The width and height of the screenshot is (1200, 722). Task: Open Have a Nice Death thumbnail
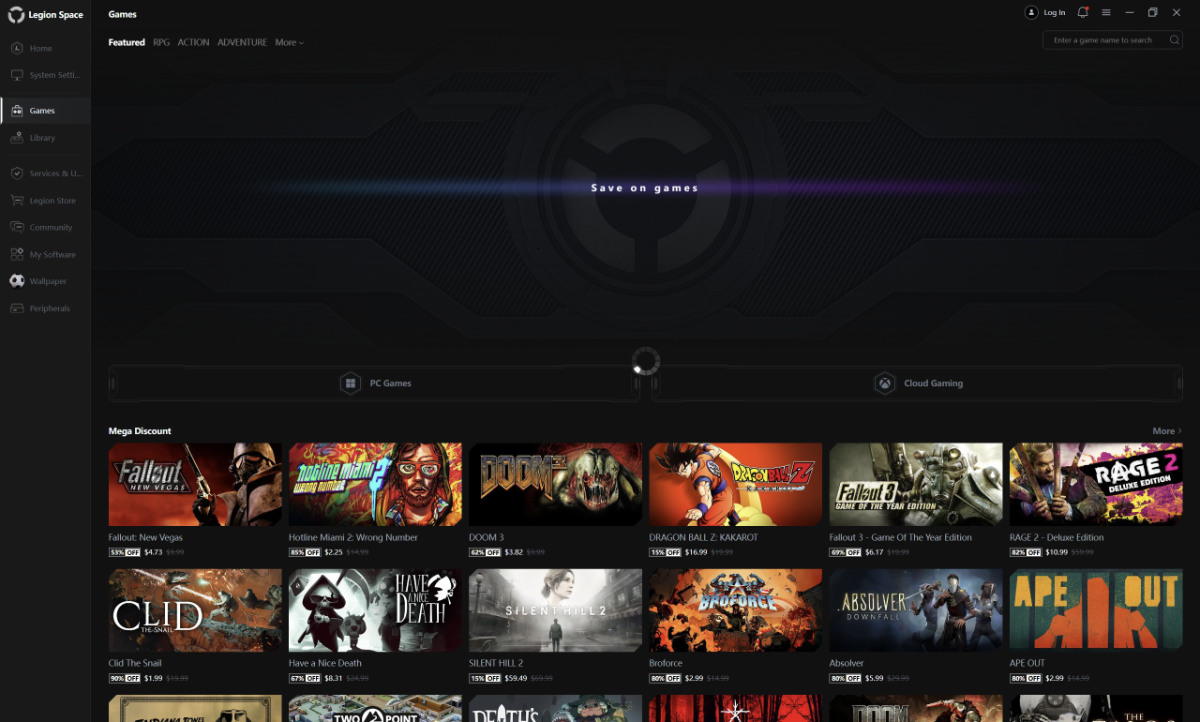(x=375, y=610)
